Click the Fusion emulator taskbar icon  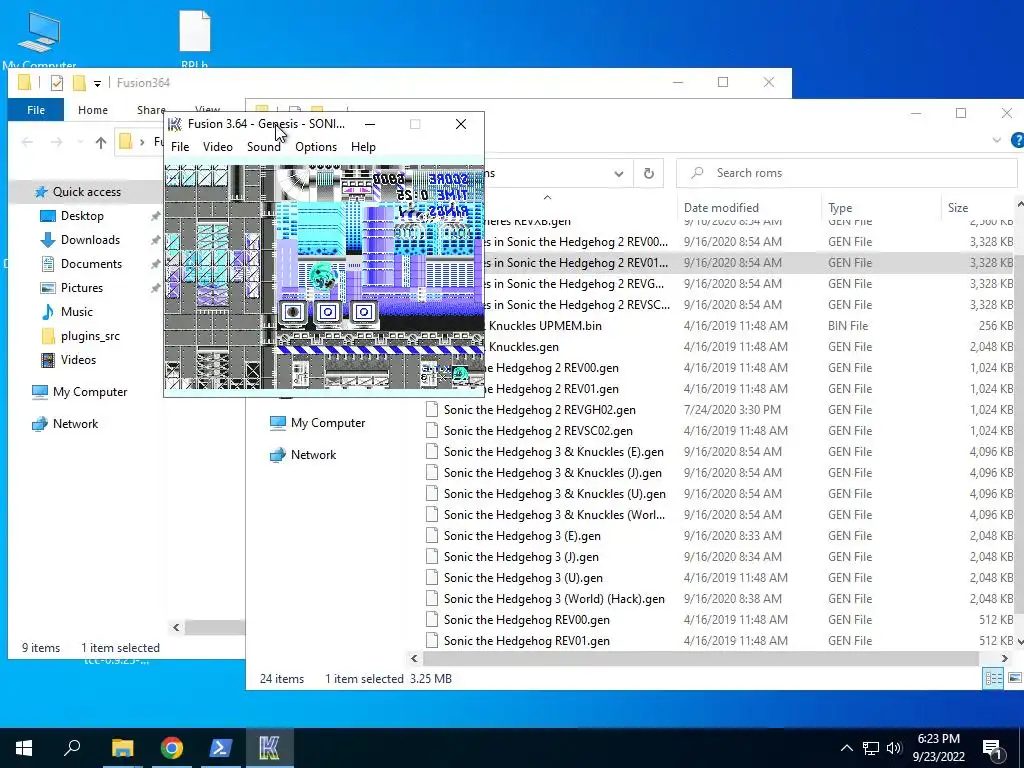coord(269,748)
